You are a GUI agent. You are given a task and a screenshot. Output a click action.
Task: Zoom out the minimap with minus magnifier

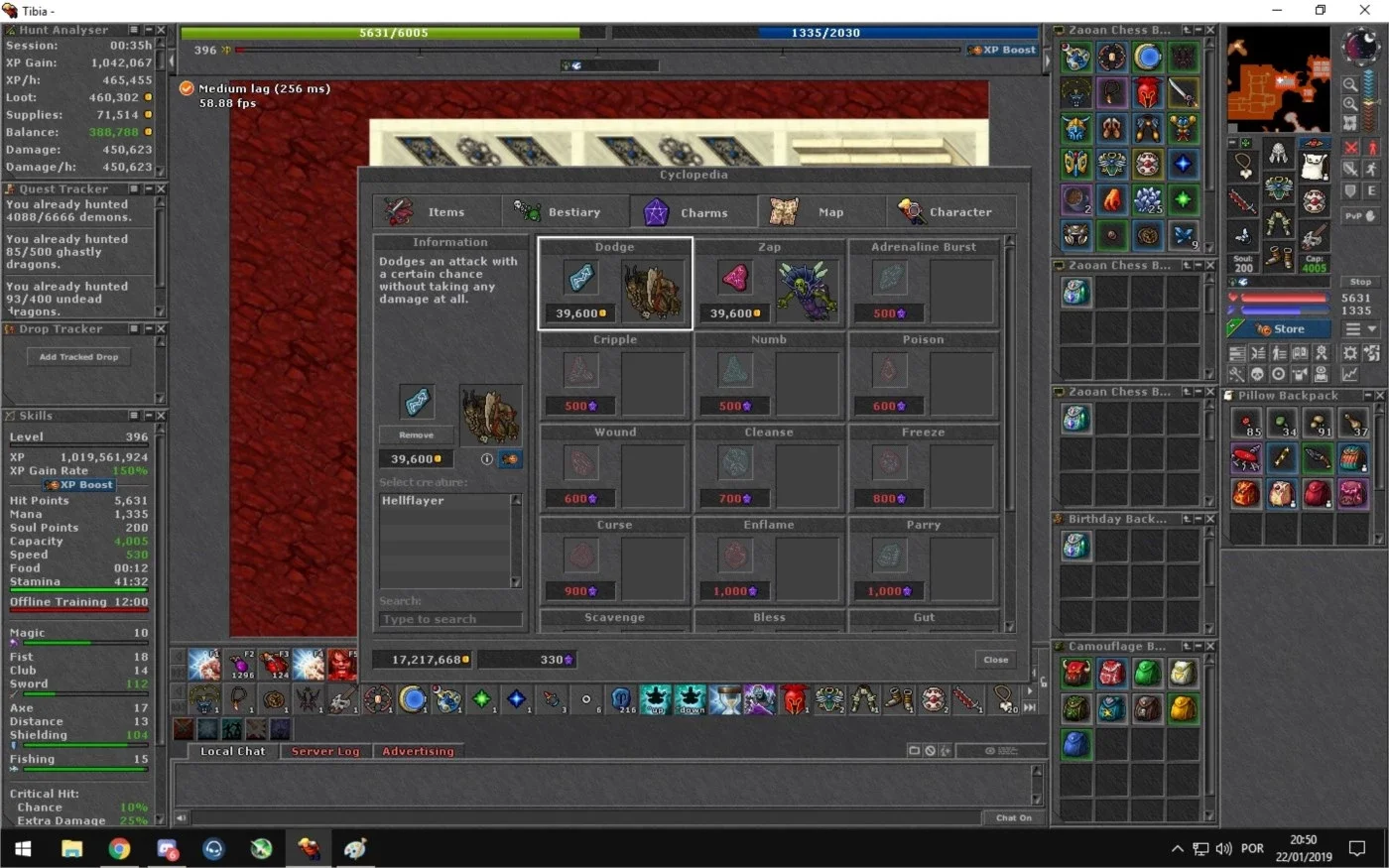pyautogui.click(x=1350, y=85)
